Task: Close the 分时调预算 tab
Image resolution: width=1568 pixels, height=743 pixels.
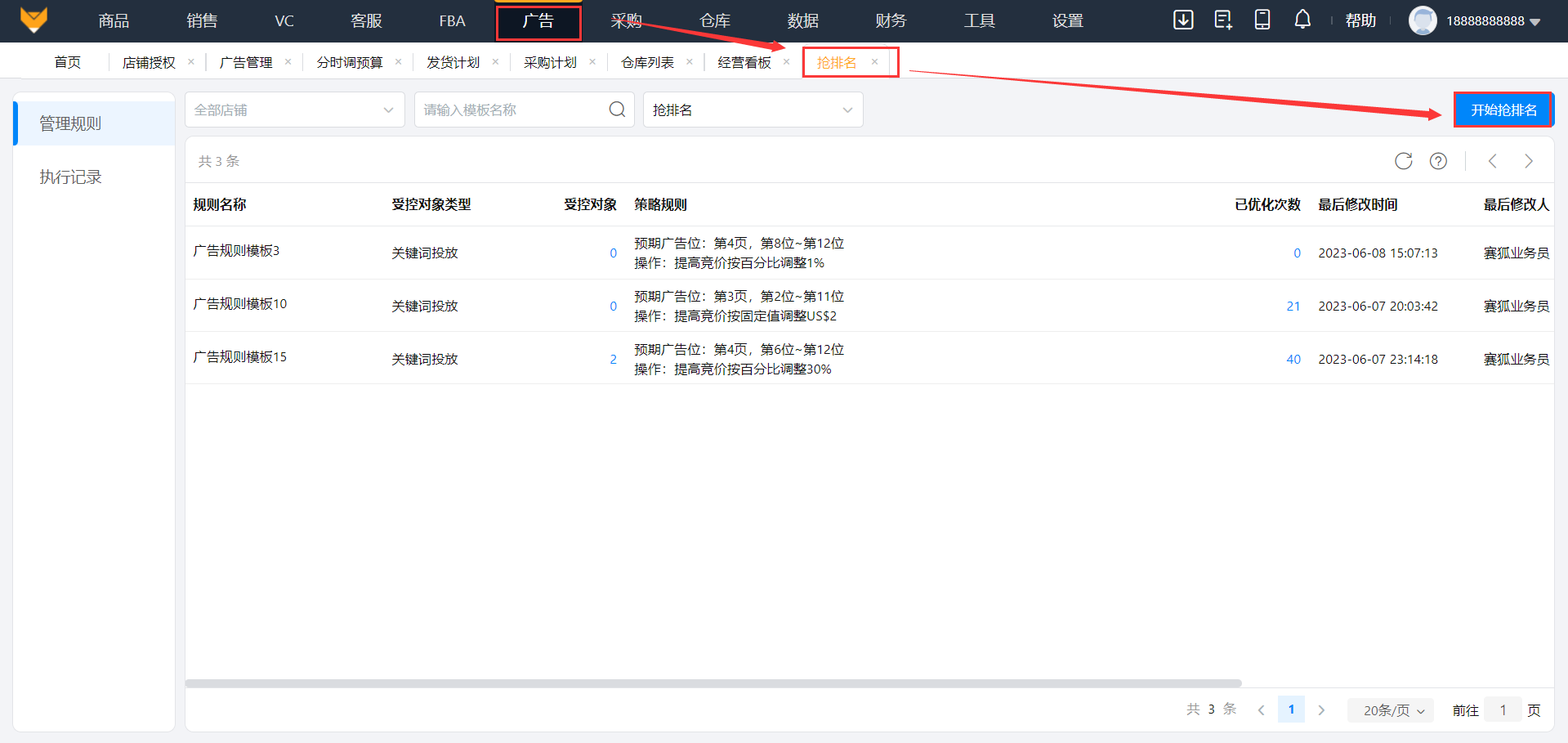Action: coord(398,61)
